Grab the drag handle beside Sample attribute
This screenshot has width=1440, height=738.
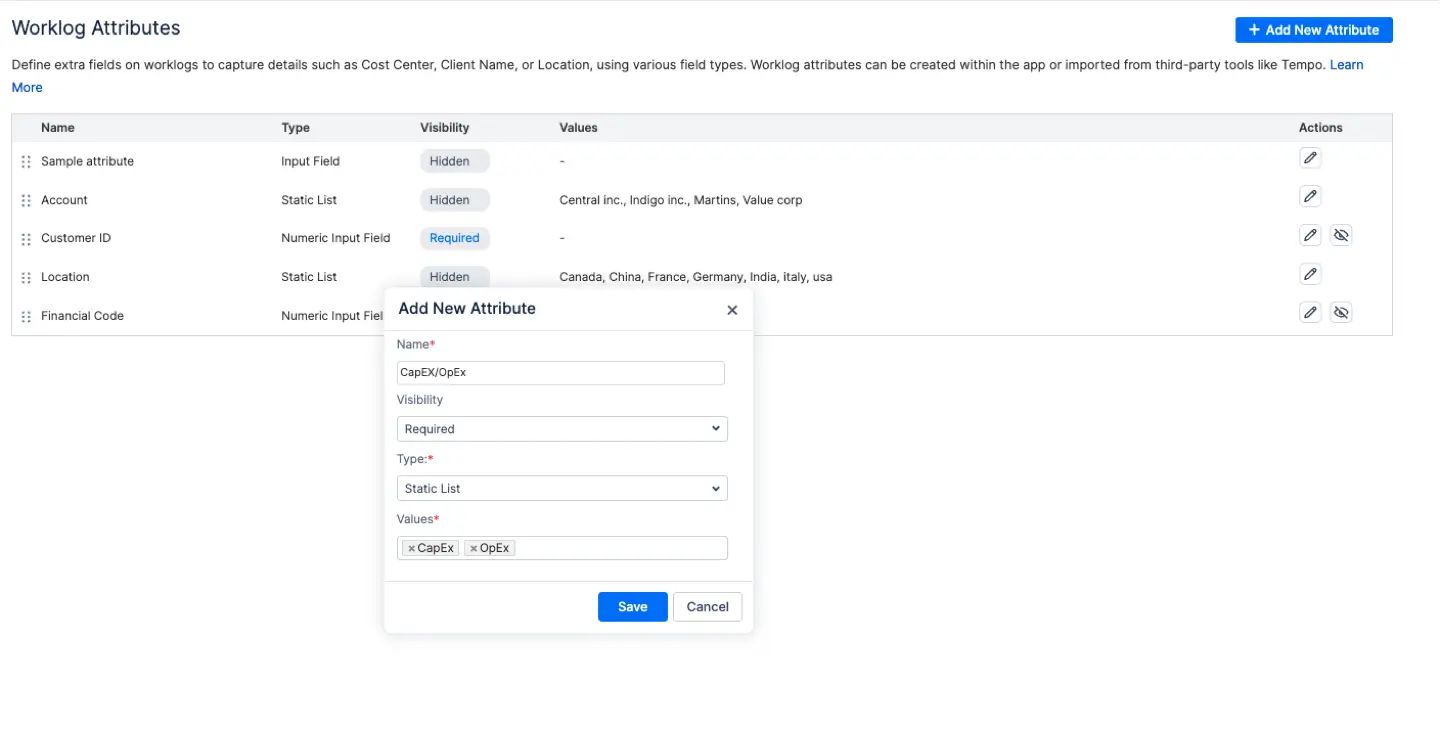pyautogui.click(x=26, y=161)
